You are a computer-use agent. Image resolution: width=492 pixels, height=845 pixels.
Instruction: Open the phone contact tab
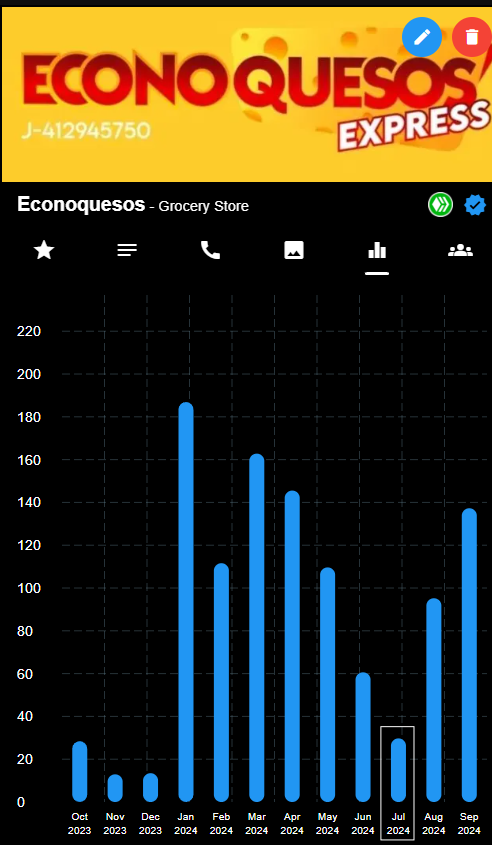coord(210,250)
